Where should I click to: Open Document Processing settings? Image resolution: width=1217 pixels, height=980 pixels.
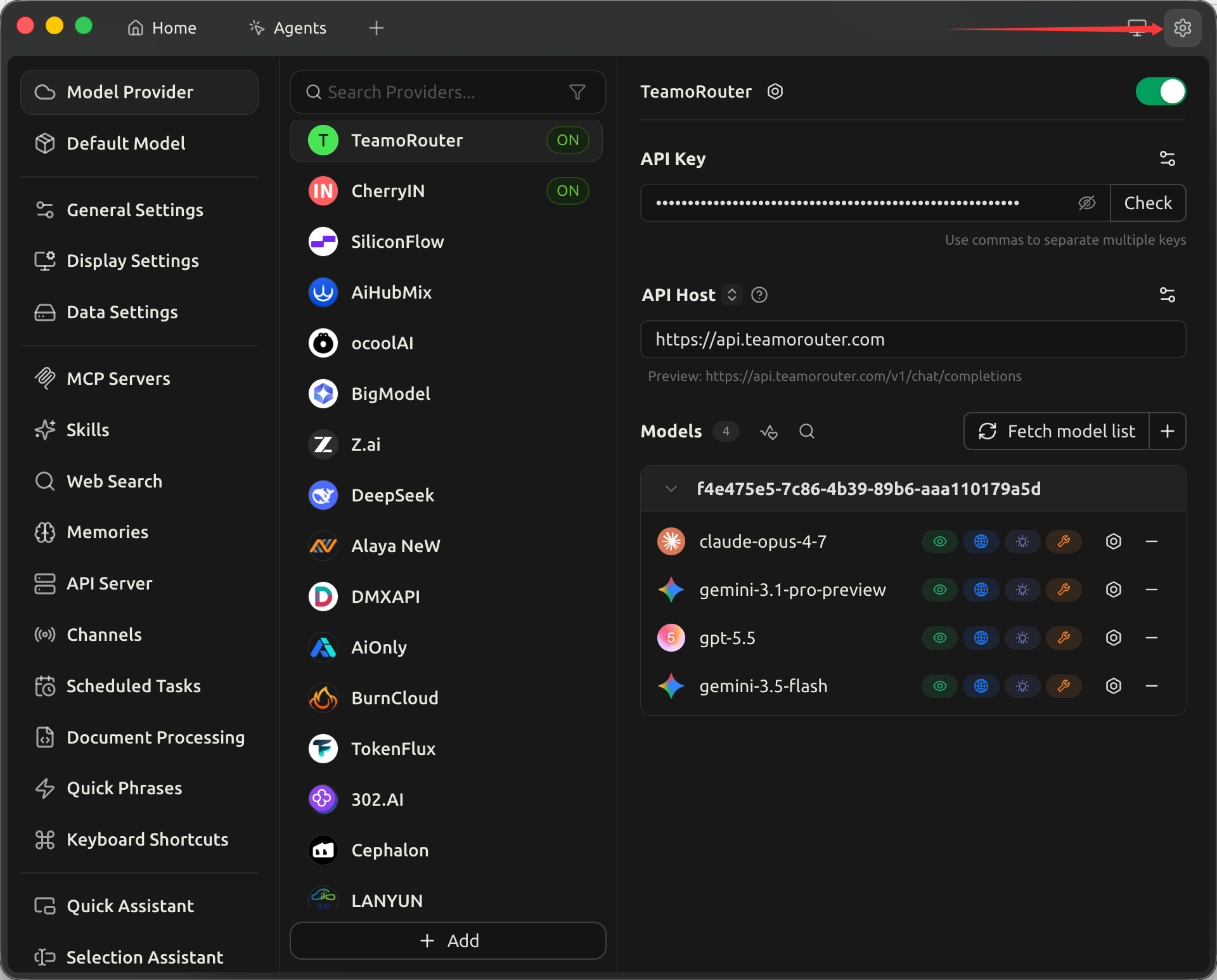tap(139, 737)
